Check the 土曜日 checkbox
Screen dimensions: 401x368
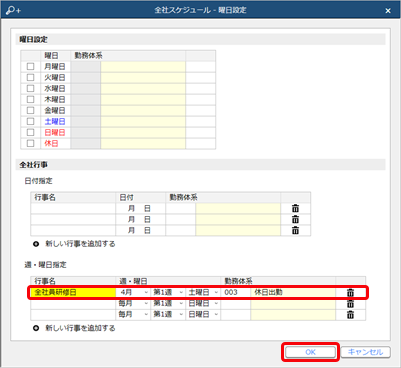pyautogui.click(x=30, y=121)
